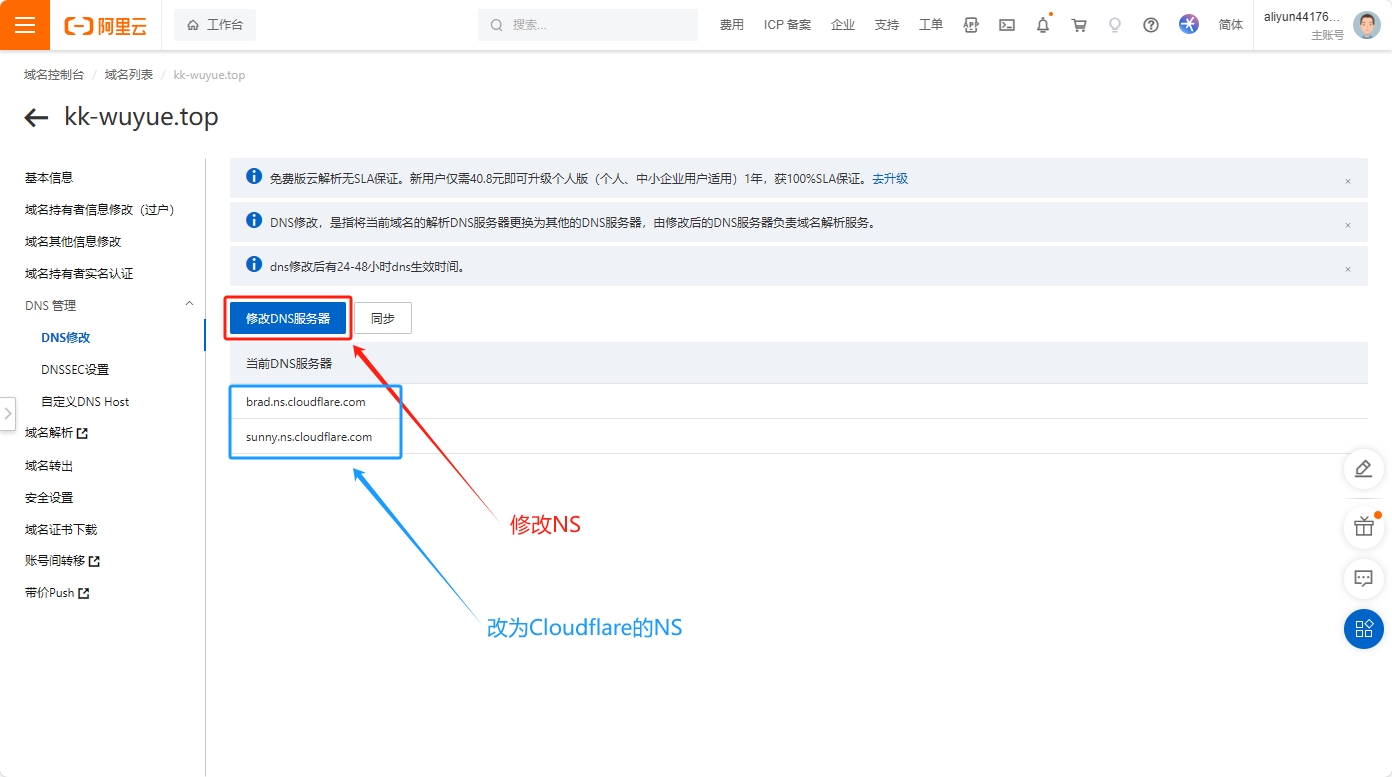Click the 修改DNS服务器 button

pos(288,318)
